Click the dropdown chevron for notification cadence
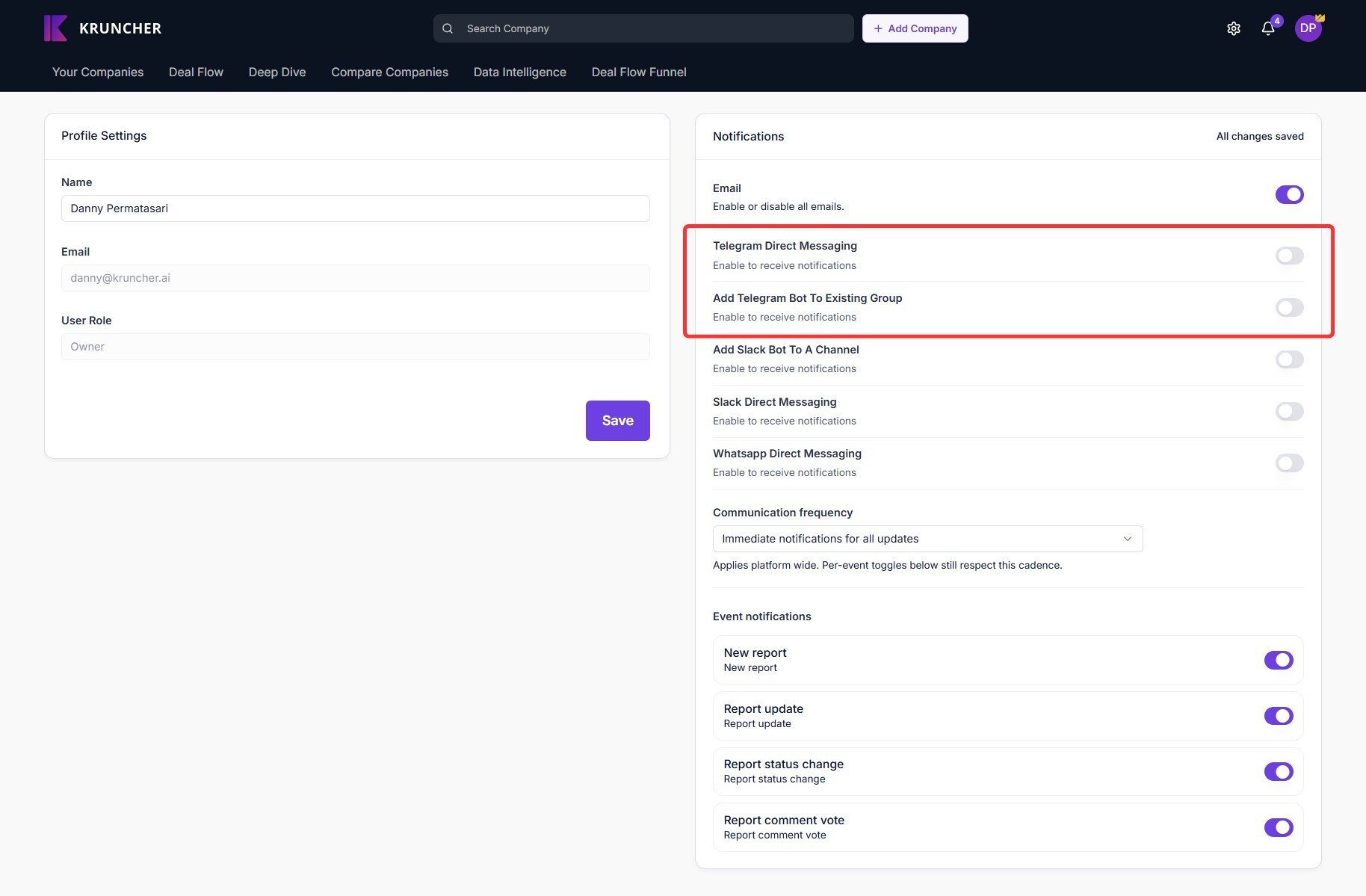The width and height of the screenshot is (1366, 896). [1127, 539]
